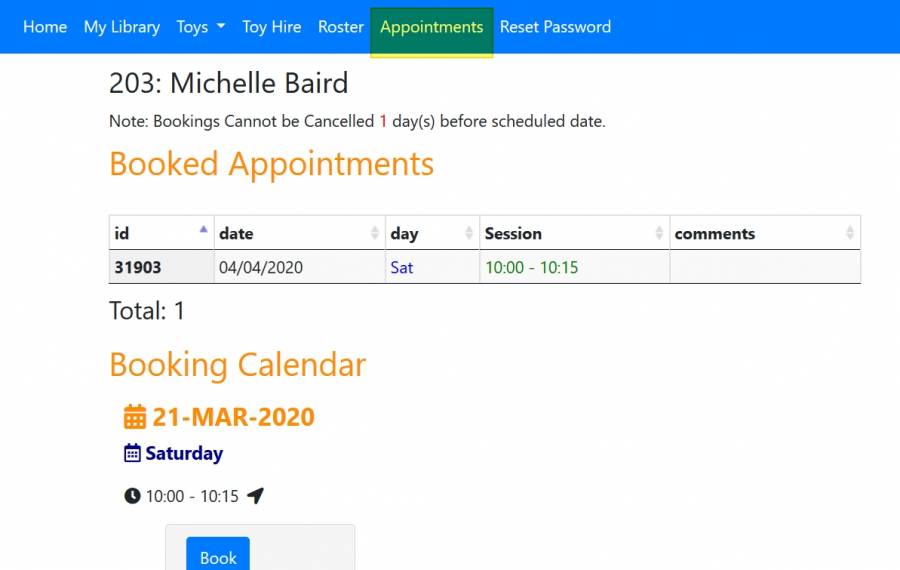The height and width of the screenshot is (570, 900).
Task: Navigate to Roster
Action: tap(341, 27)
